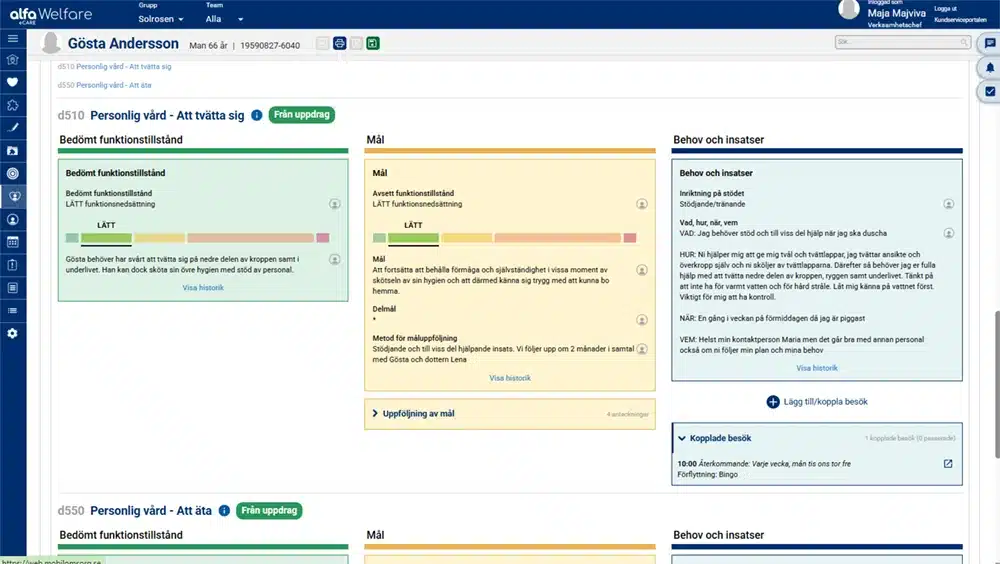Click the person icon beside Inriktning på stödet
Screen dimensions: 1000x564
[x=948, y=204]
